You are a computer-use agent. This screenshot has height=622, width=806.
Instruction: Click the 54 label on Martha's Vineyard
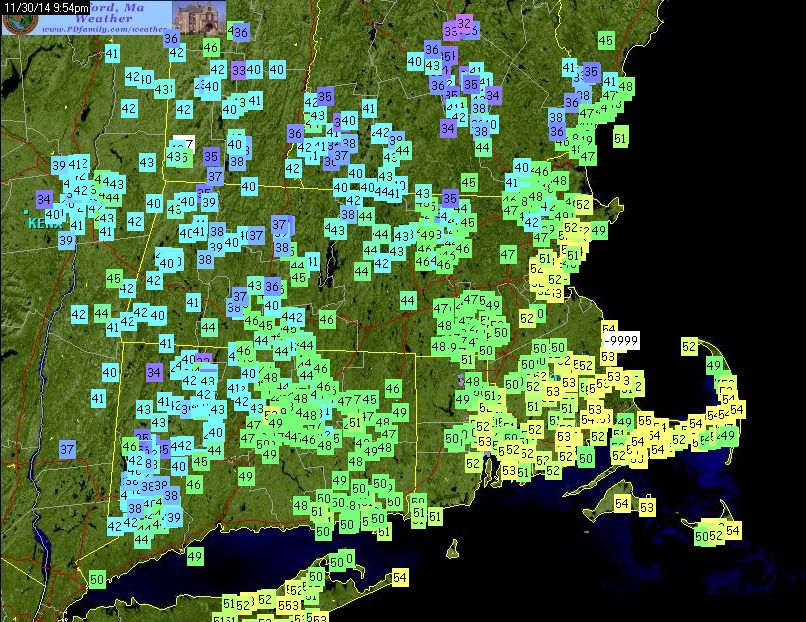coord(621,504)
